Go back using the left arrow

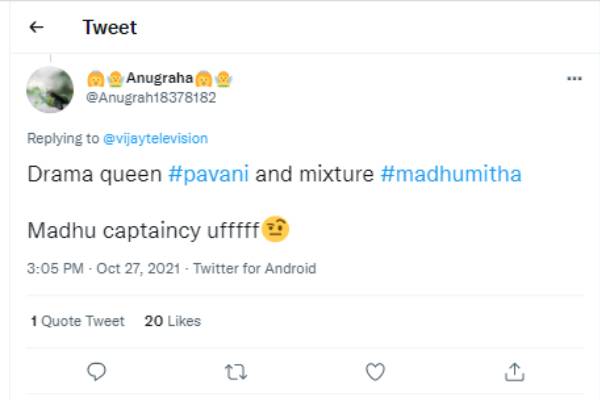click(x=37, y=27)
